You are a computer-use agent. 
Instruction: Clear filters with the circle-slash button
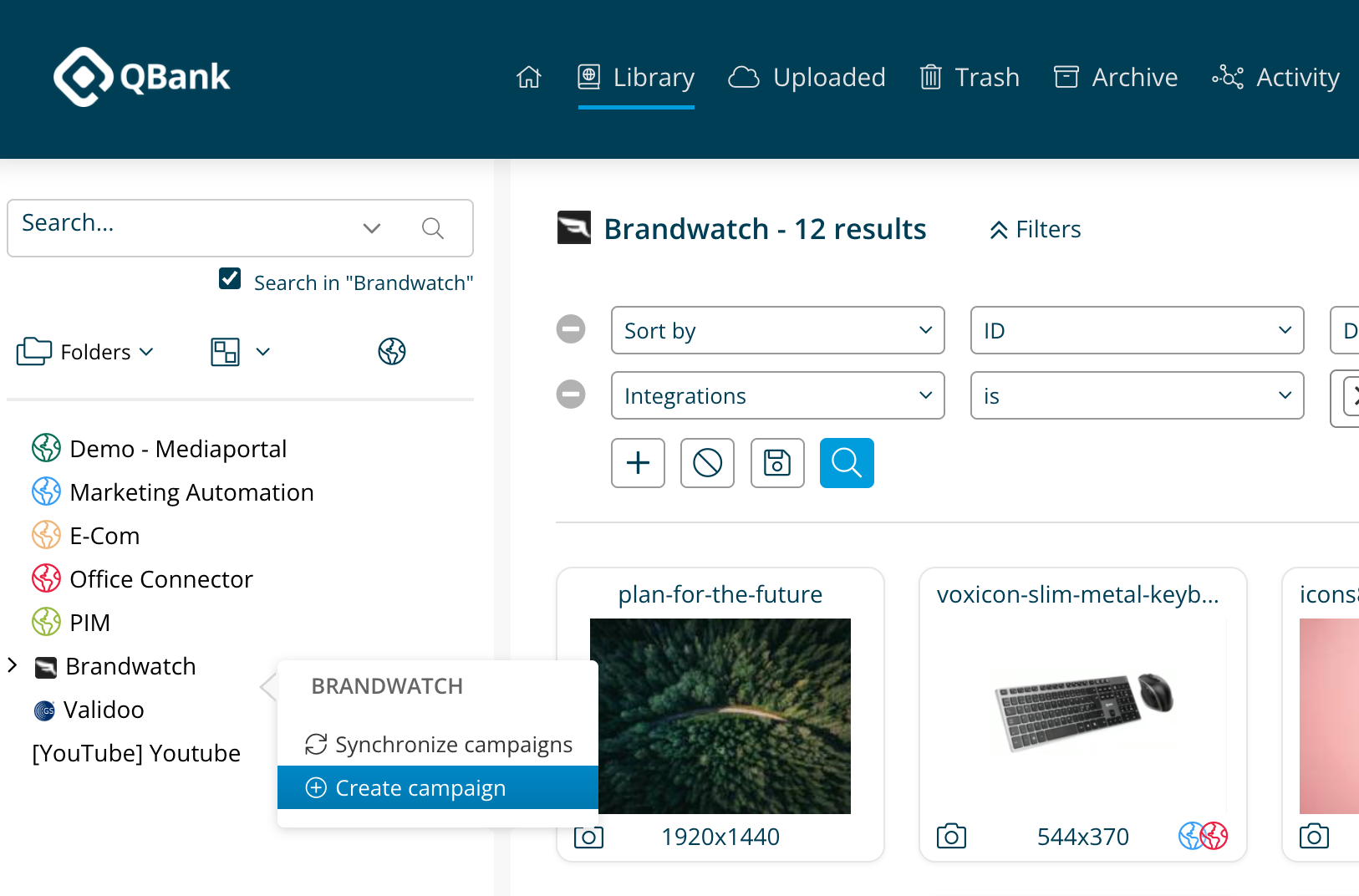pyautogui.click(x=707, y=463)
